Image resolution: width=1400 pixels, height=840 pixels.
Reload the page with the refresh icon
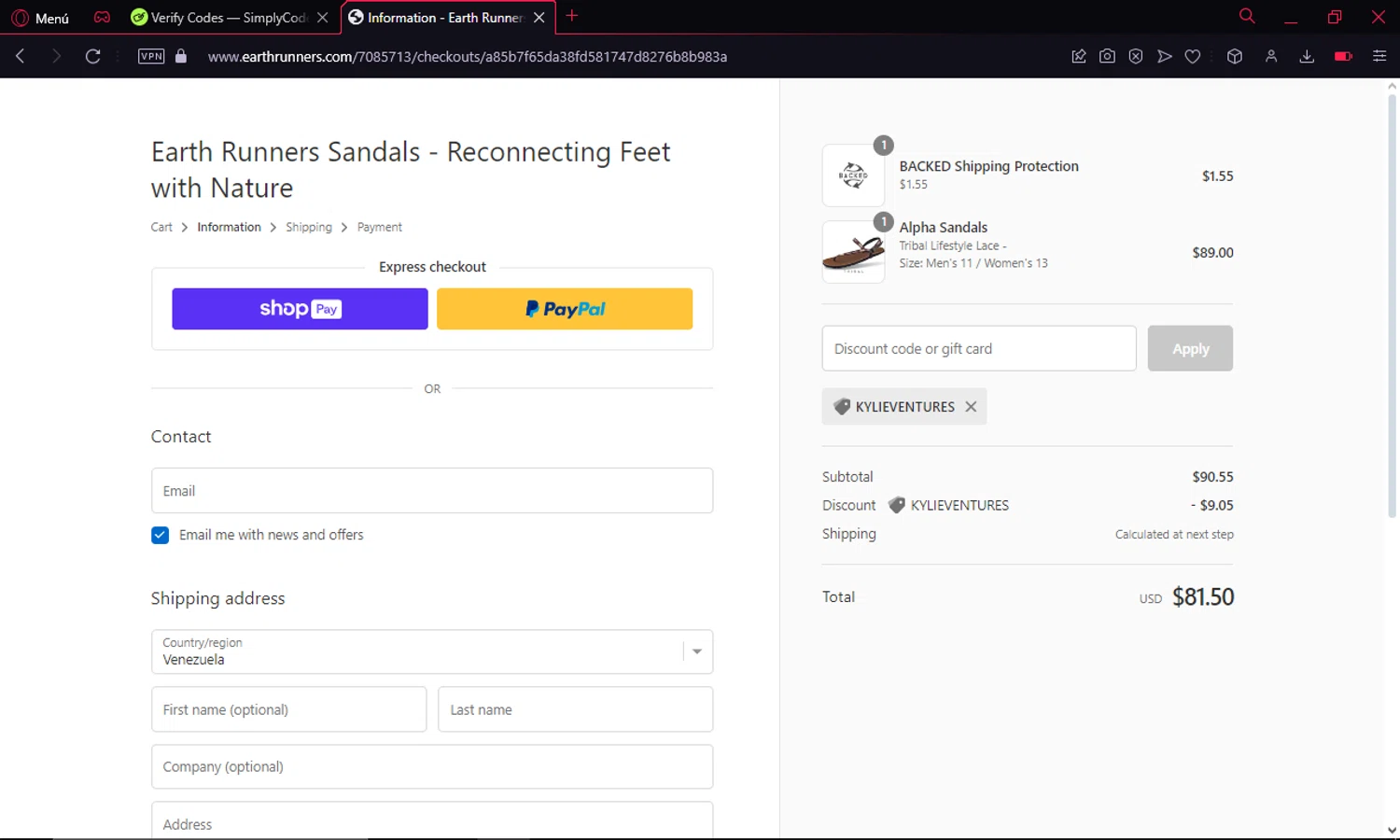pos(92,57)
